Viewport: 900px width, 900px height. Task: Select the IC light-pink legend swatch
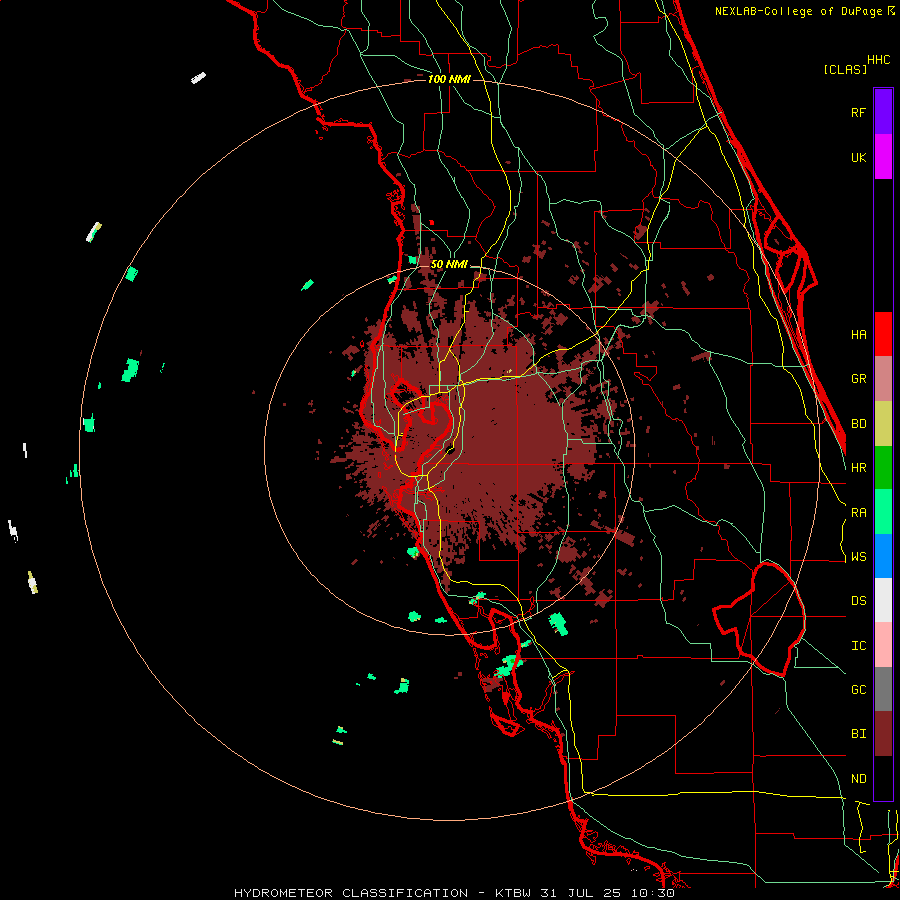point(883,645)
